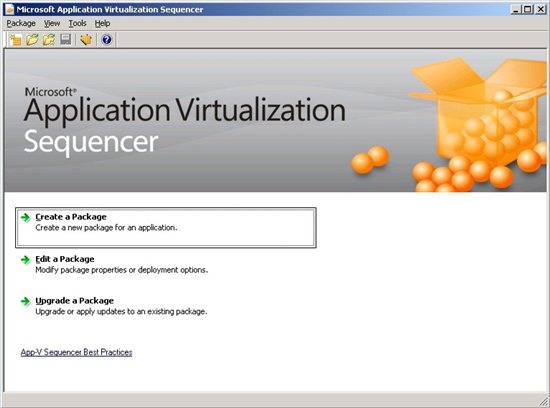Open App-V Sequencer Best Practices link
This screenshot has width=550, height=408.
[76, 352]
